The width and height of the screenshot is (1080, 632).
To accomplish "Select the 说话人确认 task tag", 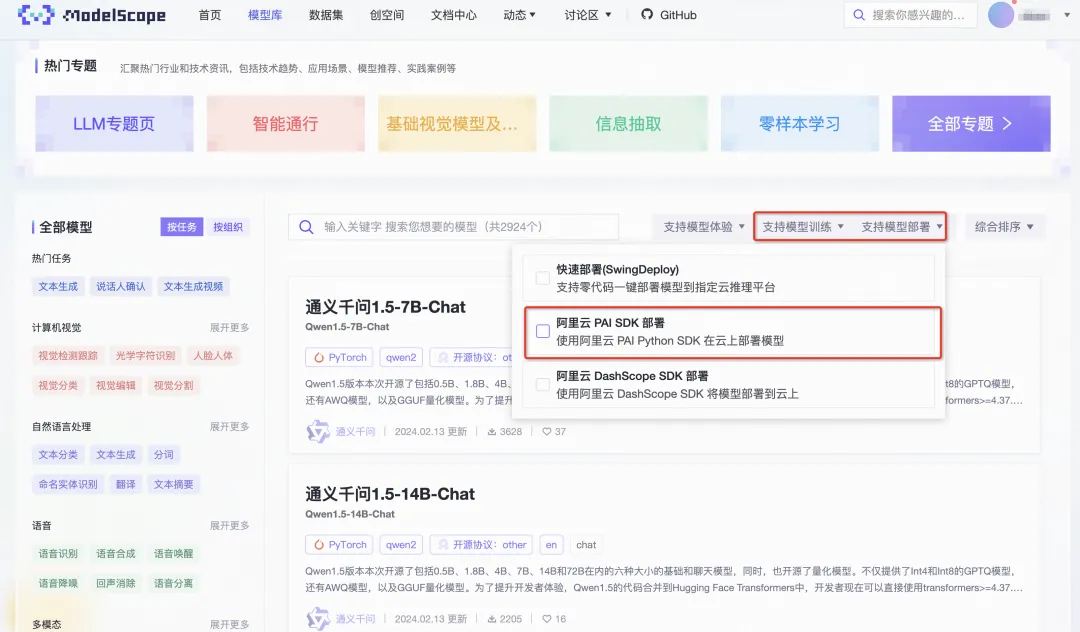I will pos(121,286).
